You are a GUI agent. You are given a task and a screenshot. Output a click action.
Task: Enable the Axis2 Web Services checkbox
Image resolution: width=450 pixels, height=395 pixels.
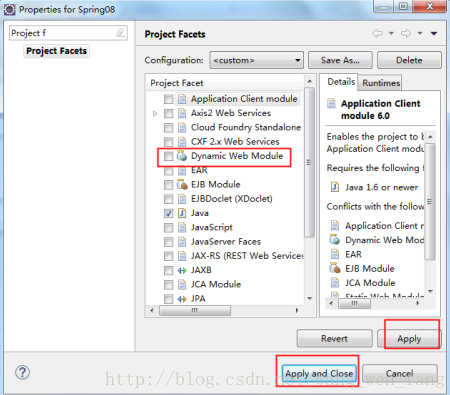click(x=169, y=113)
